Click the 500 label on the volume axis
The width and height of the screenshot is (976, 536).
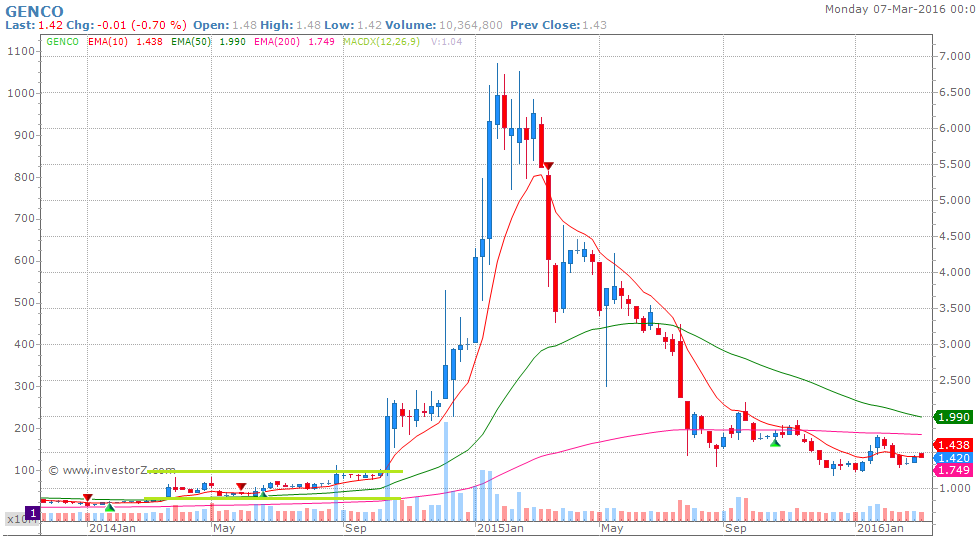[x=24, y=303]
